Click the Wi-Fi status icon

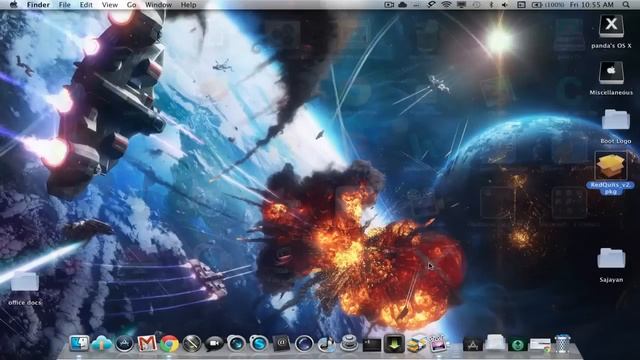(x=446, y=4)
